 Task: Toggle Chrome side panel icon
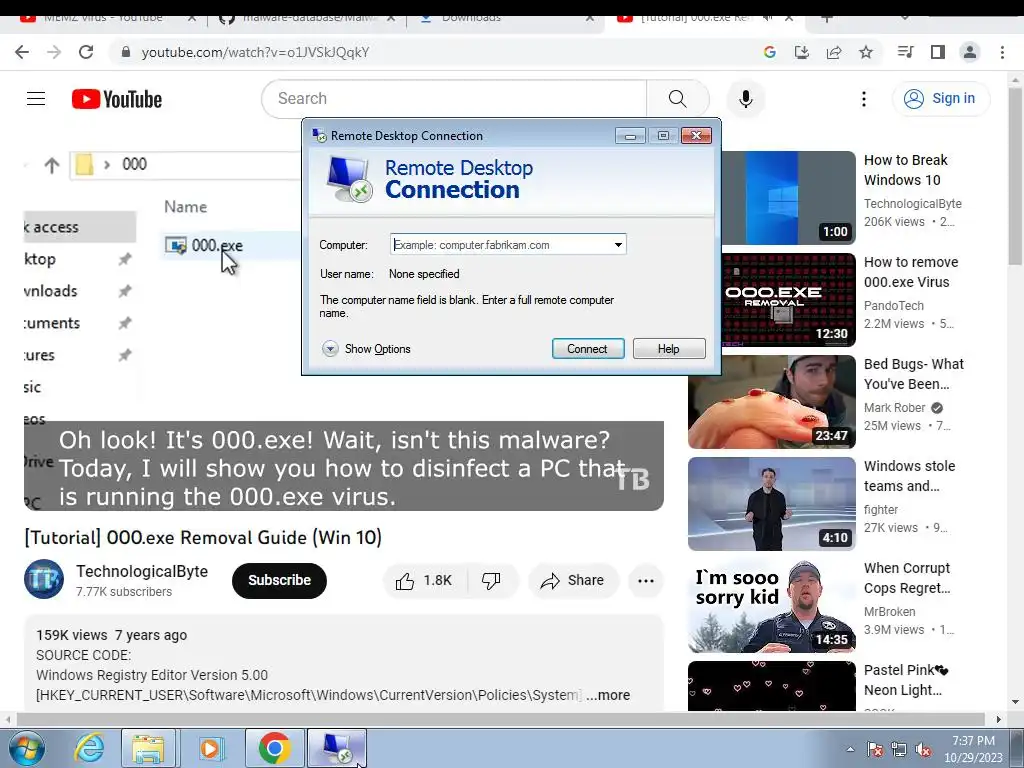tap(938, 52)
